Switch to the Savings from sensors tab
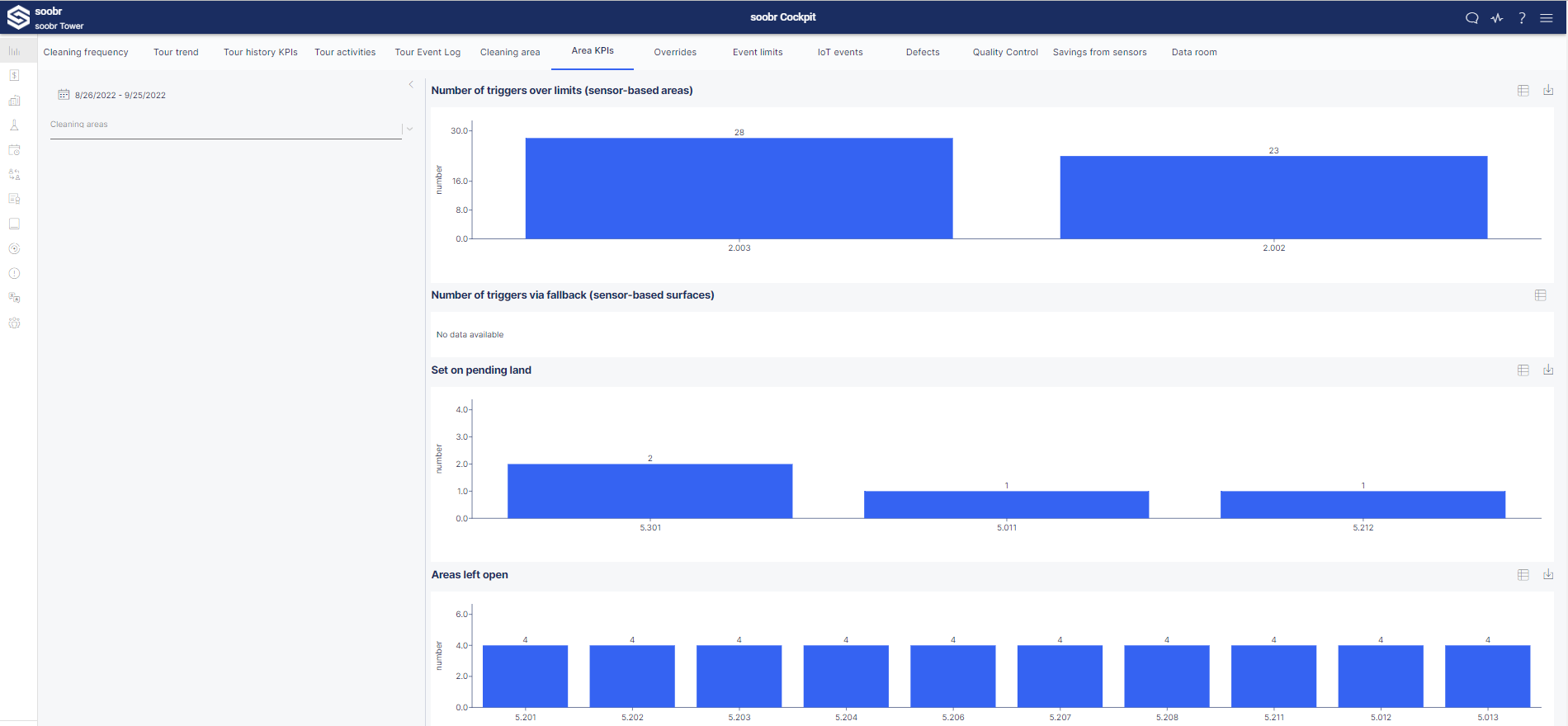The image size is (1568, 726). [x=1100, y=52]
